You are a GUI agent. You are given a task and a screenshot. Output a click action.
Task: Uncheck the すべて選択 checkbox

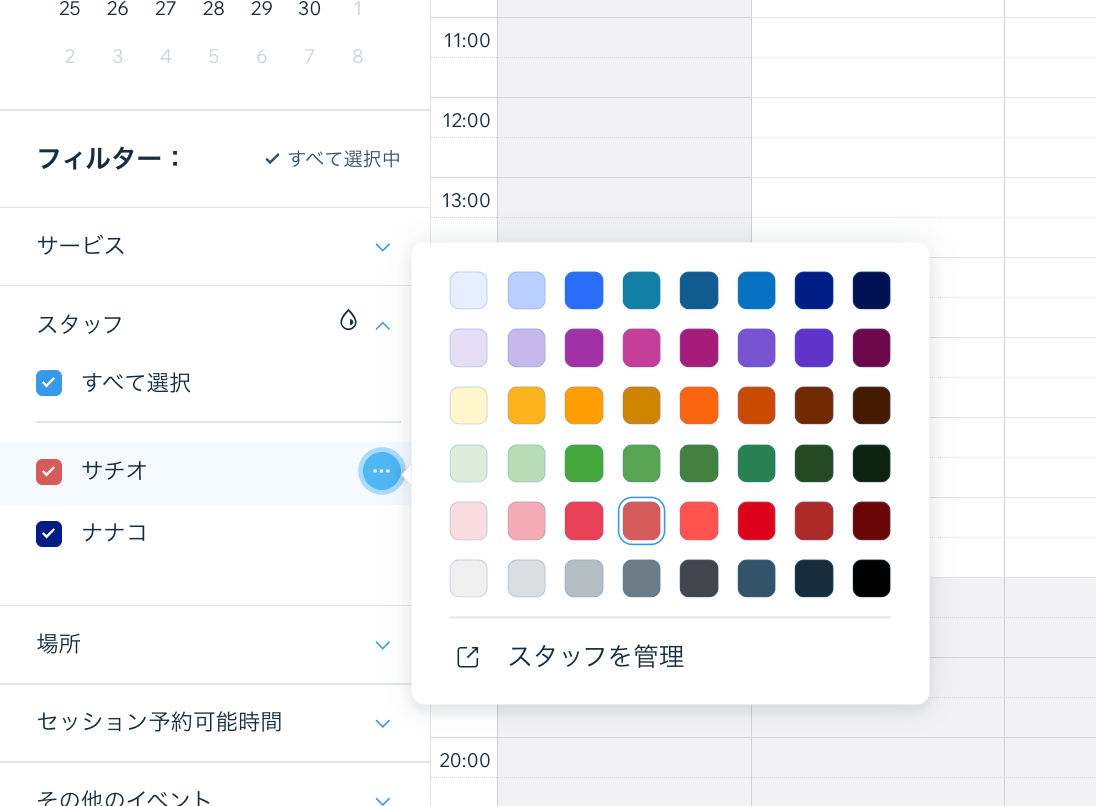[49, 383]
